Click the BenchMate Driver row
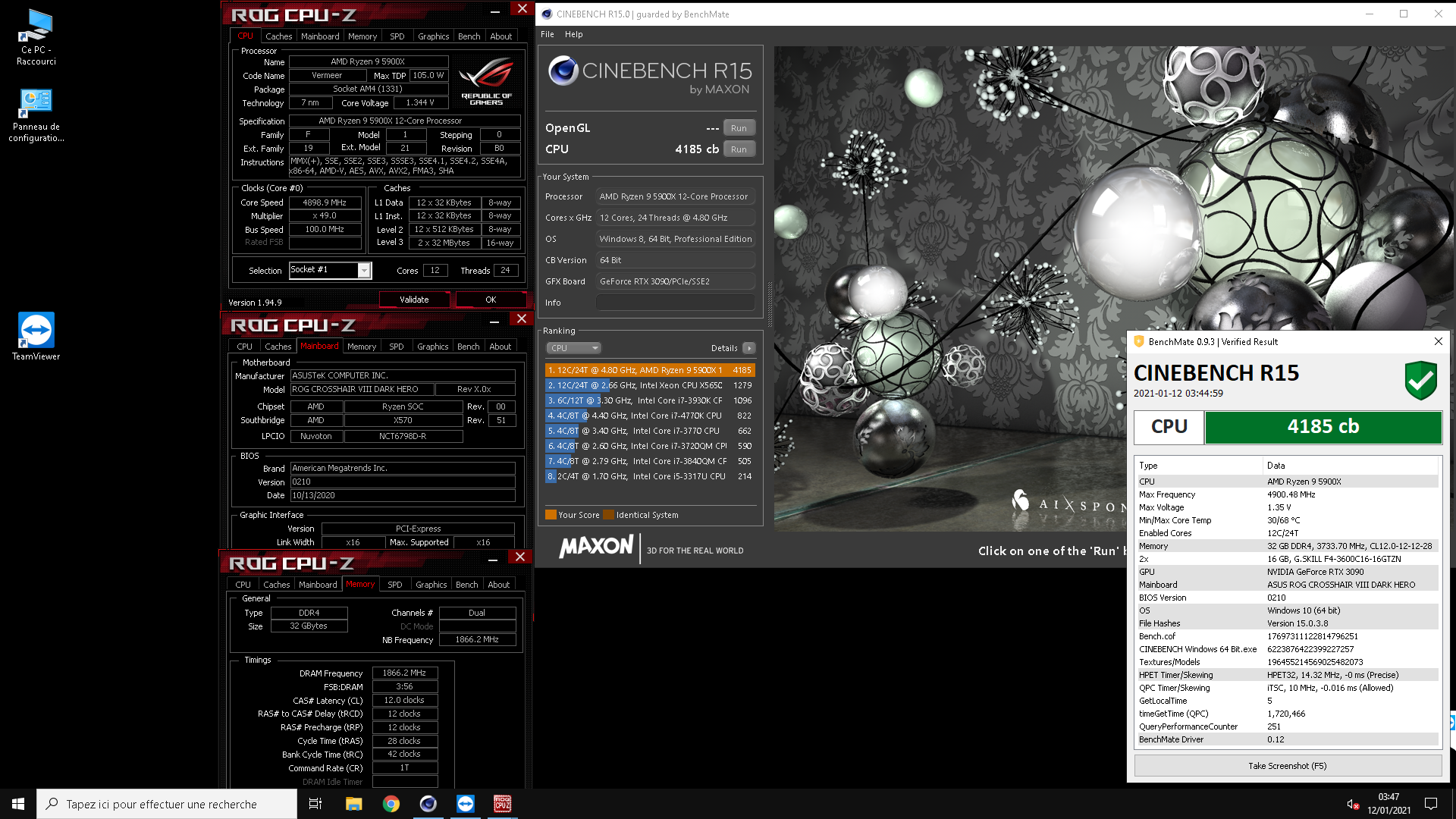The width and height of the screenshot is (1456, 819). [x=1287, y=739]
